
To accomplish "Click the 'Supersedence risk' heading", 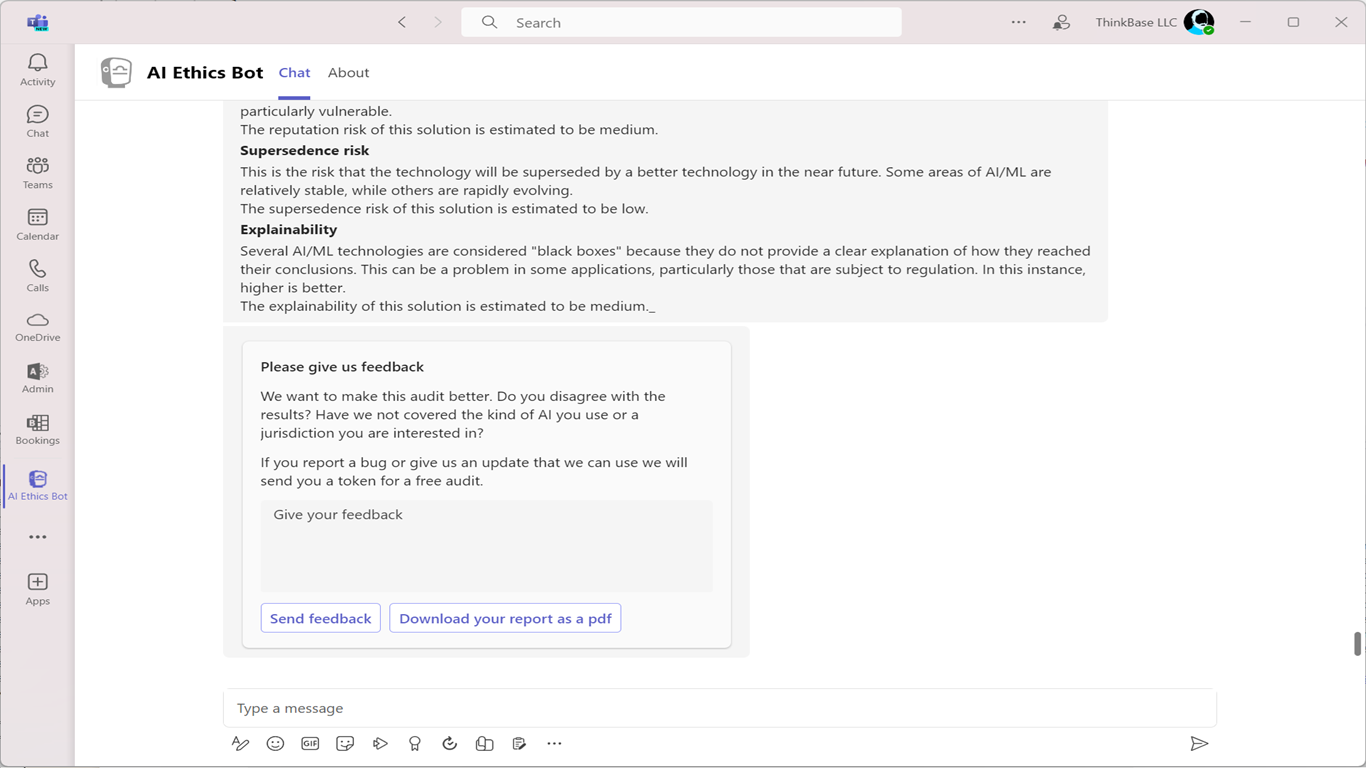I will 304,150.
